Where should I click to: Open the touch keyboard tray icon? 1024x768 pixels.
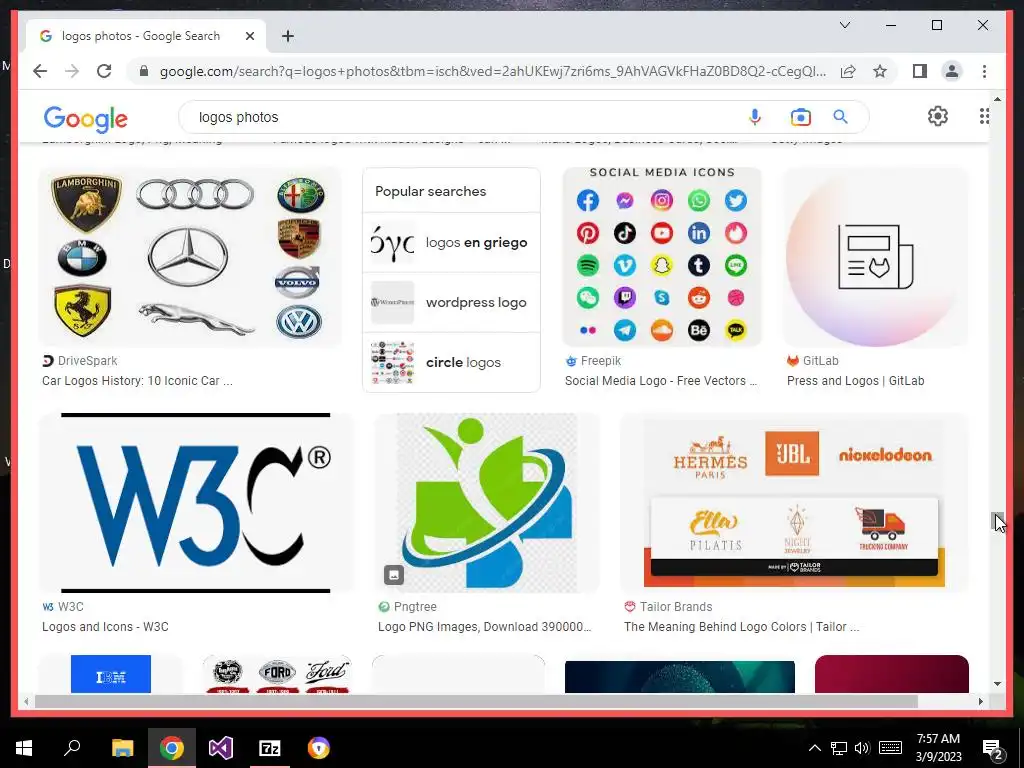pos(890,748)
